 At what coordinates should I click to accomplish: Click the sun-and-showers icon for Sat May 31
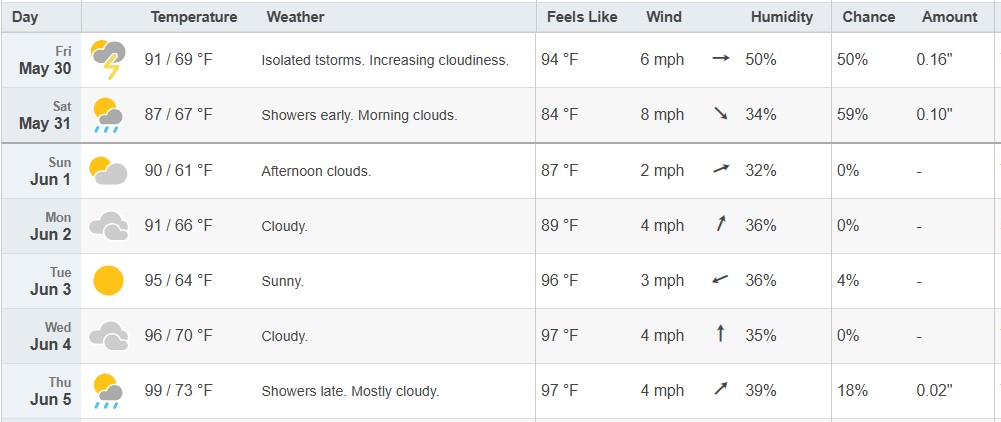[x=108, y=115]
